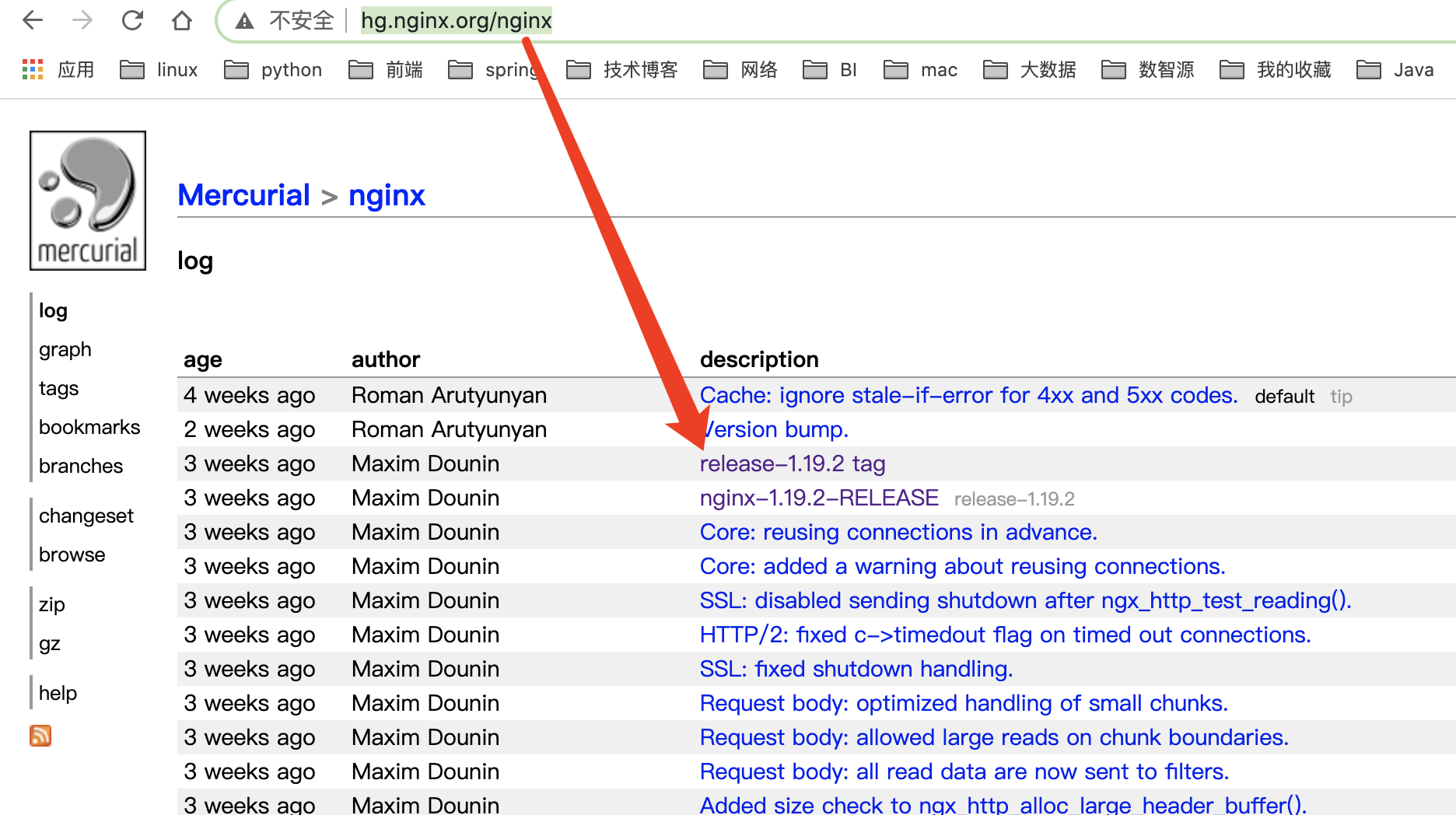Select log in the sidebar menu

click(x=53, y=311)
